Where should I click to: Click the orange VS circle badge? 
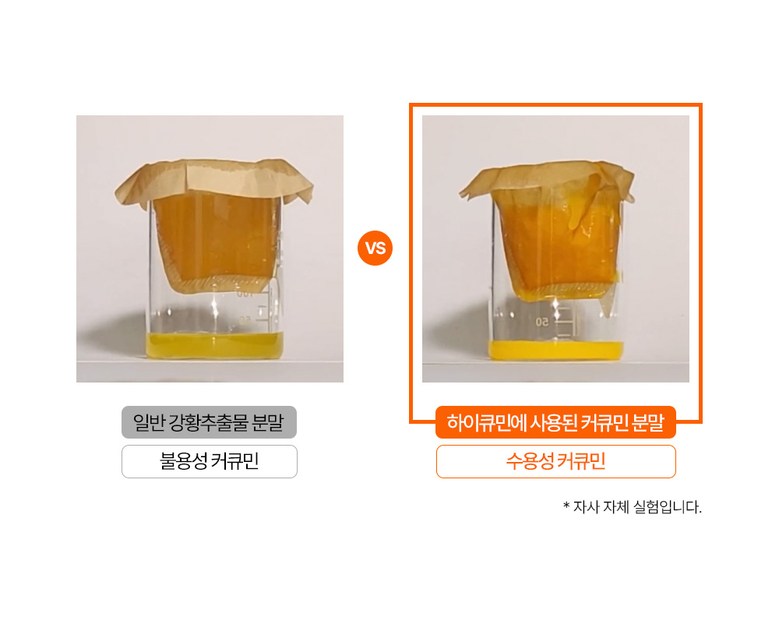click(x=375, y=248)
